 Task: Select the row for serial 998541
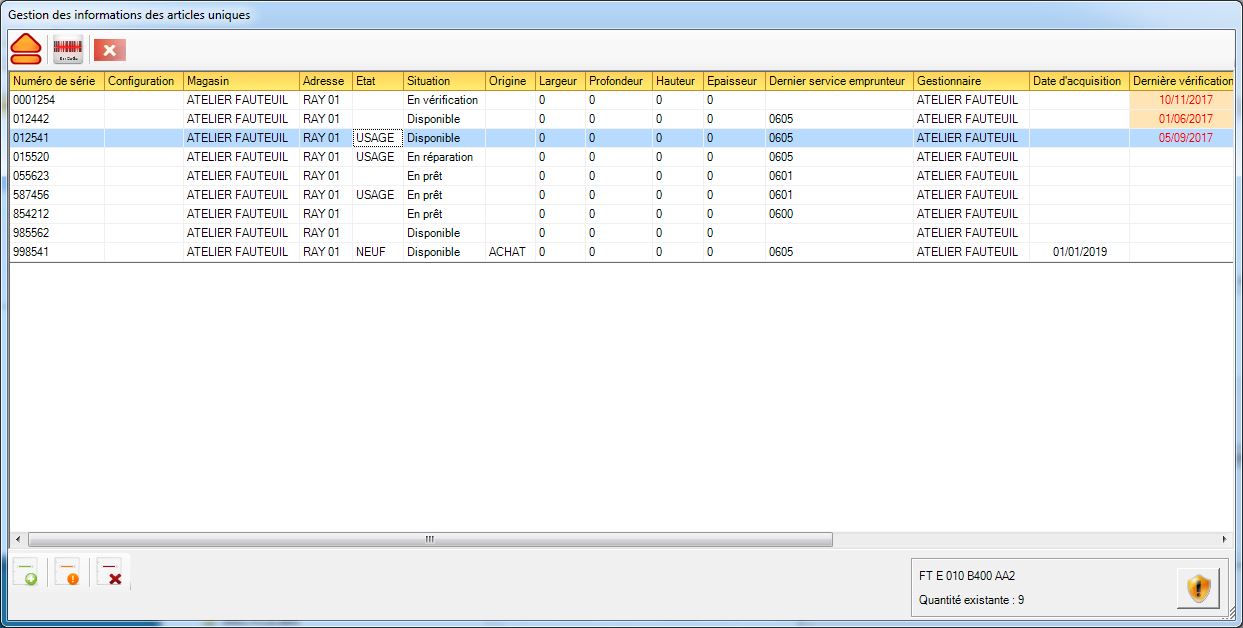click(x=56, y=252)
